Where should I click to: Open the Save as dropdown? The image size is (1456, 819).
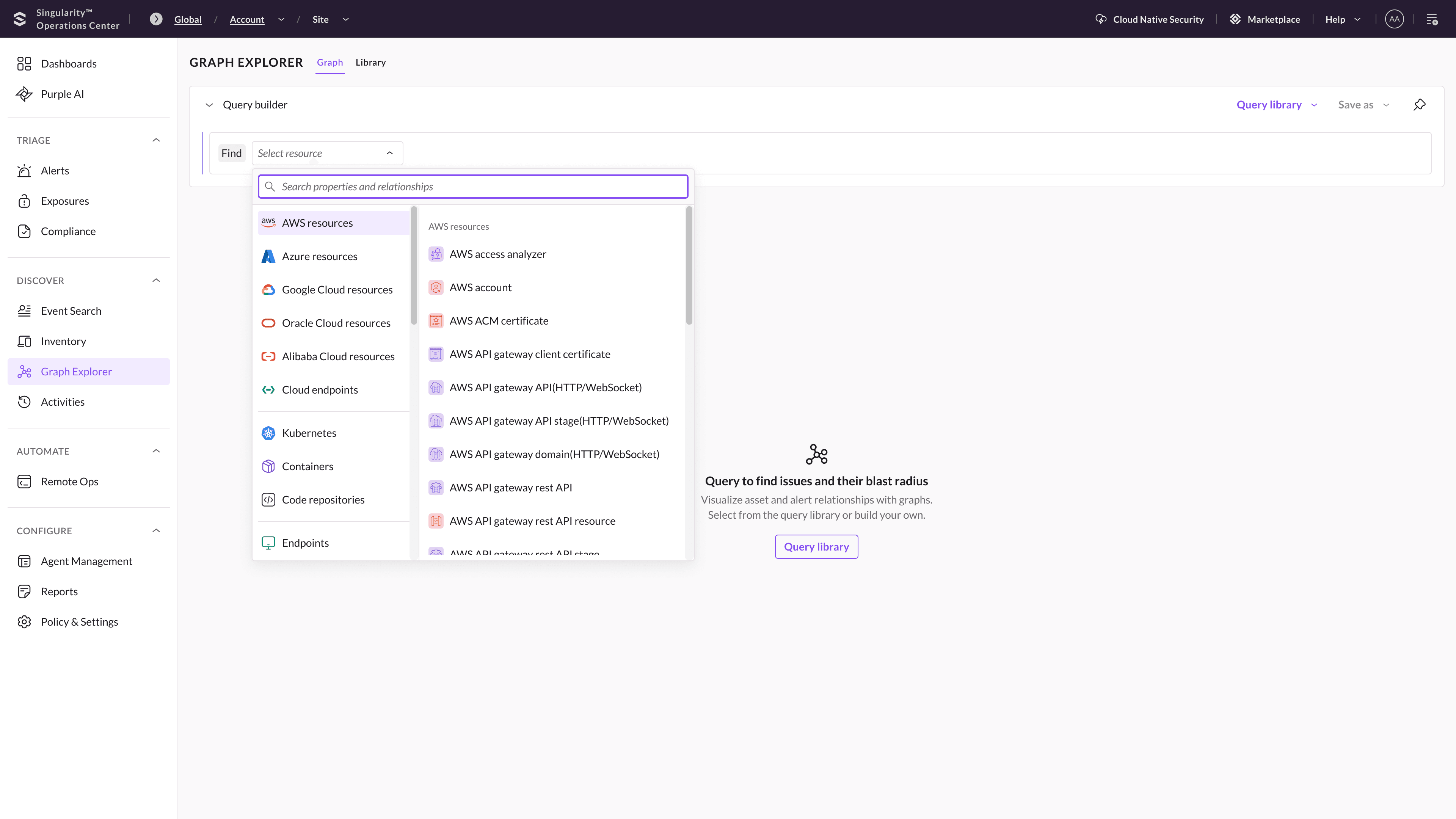pos(1363,105)
